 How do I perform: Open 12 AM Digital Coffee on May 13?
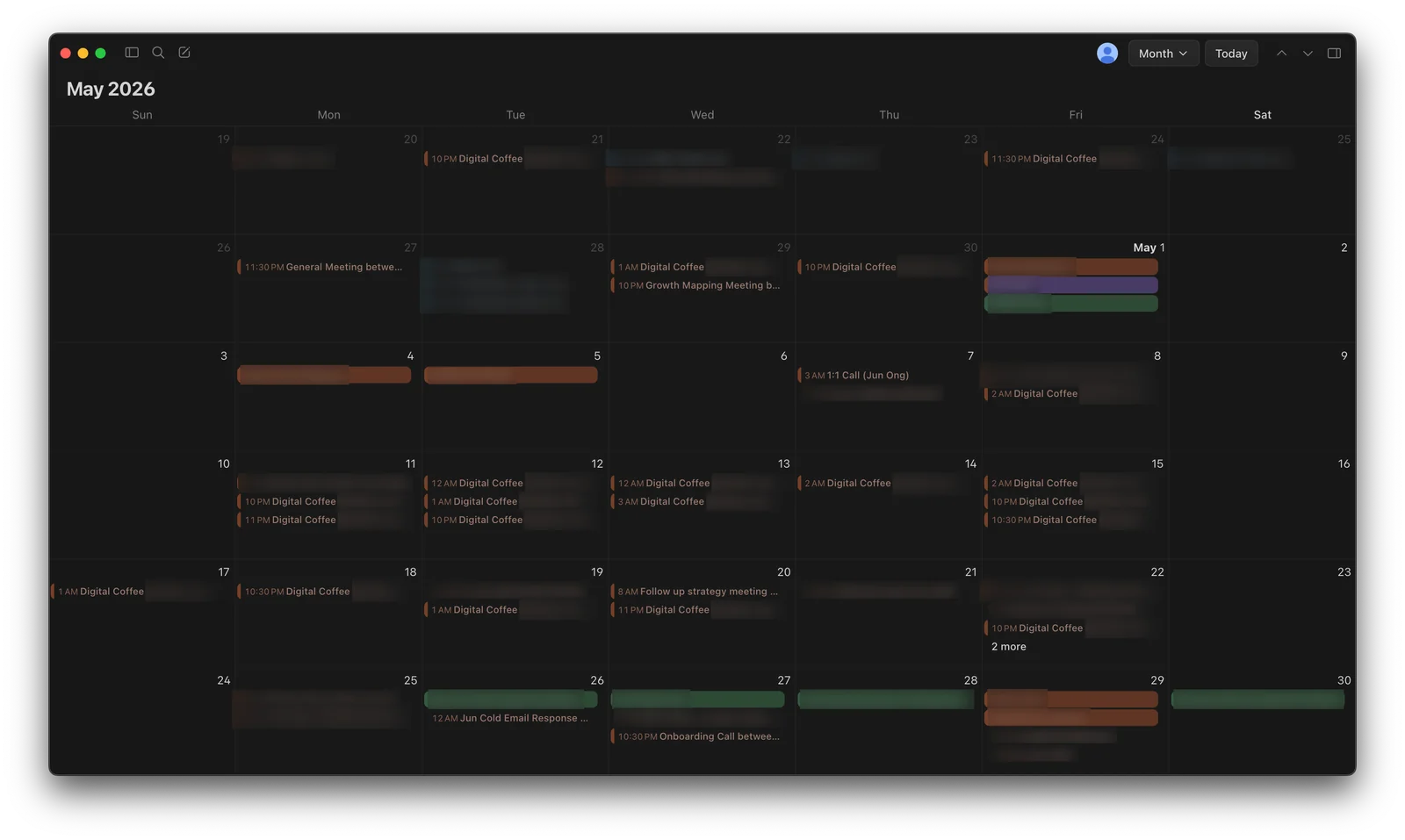click(697, 483)
